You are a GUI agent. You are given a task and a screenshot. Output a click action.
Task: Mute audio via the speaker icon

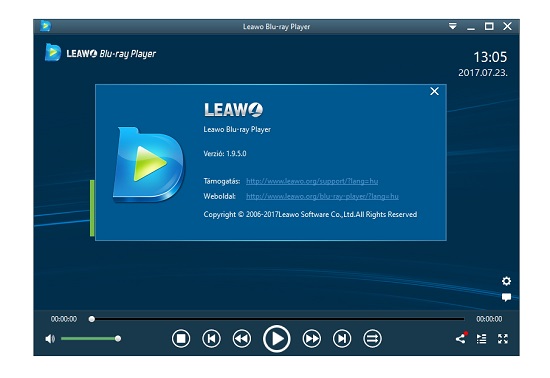(50, 339)
